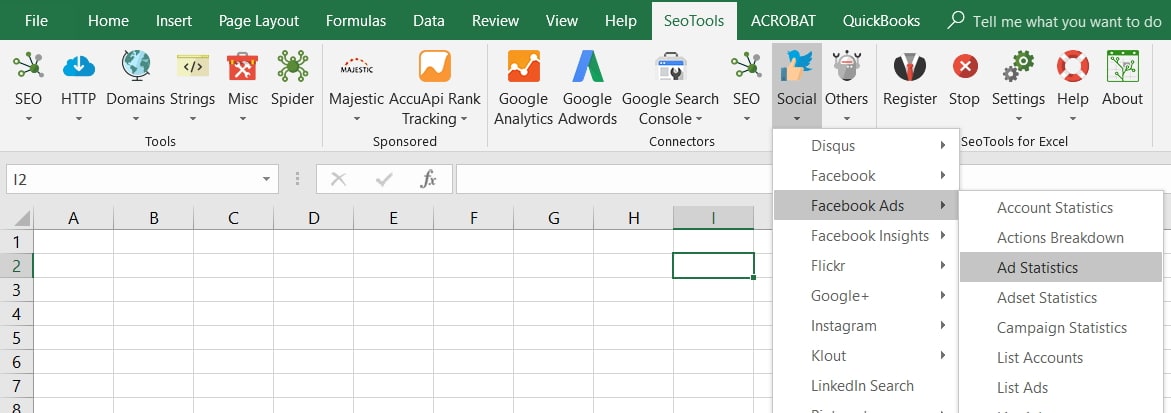Select row 5 header
The height and width of the screenshot is (413, 1171).
click(16, 338)
